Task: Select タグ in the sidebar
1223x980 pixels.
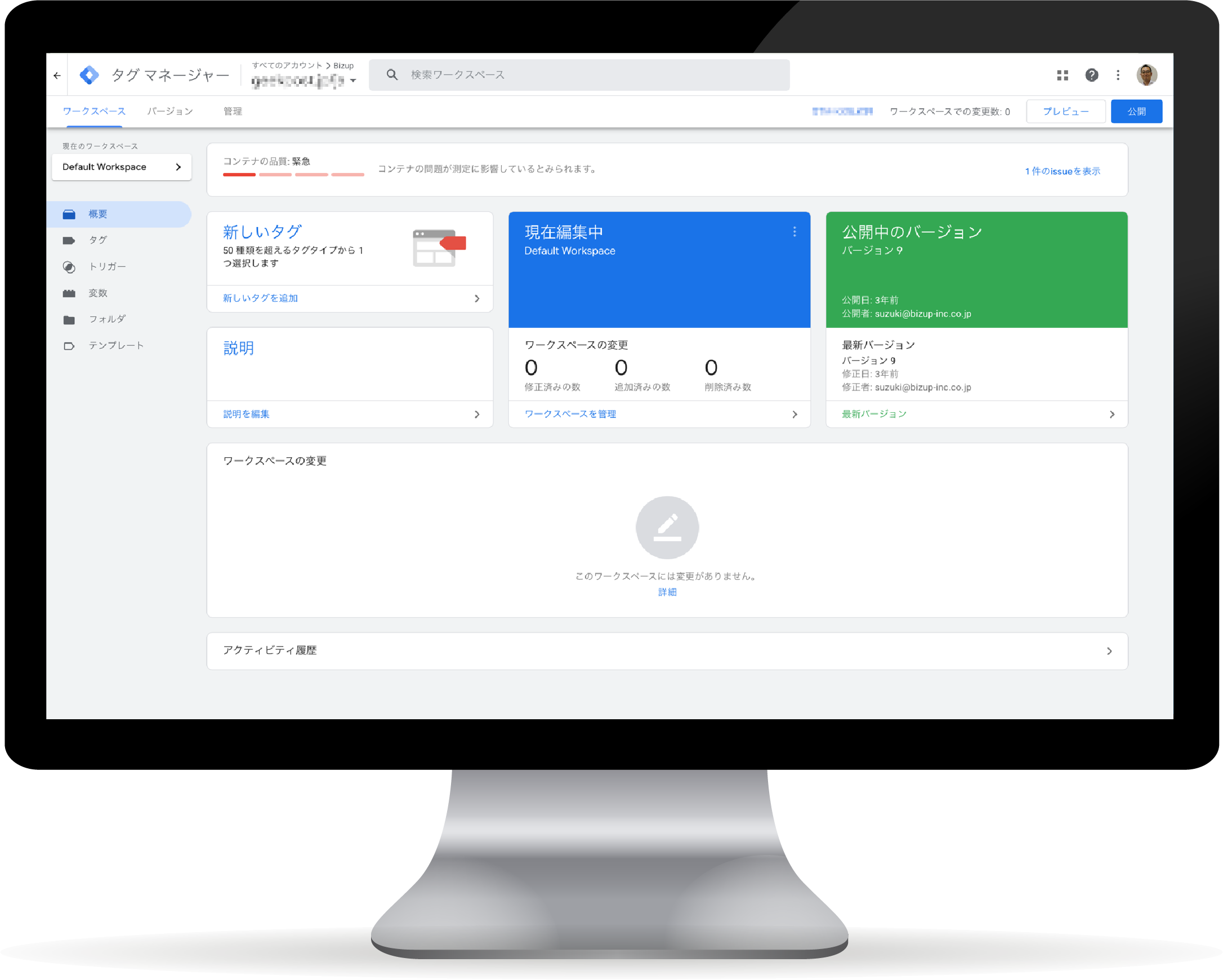Action: point(97,240)
